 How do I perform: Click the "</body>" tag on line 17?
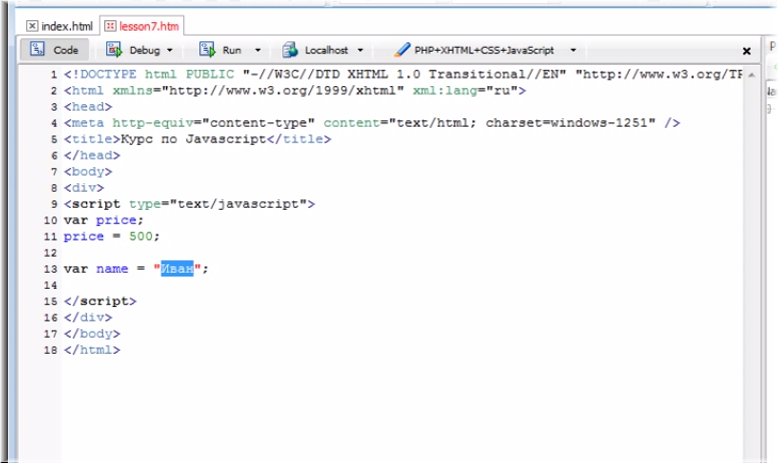pyautogui.click(x=92, y=333)
